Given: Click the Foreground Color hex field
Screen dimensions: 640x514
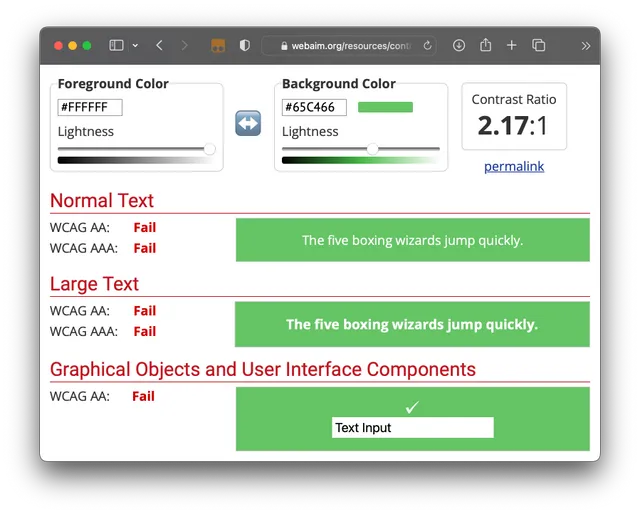Looking at the screenshot, I should point(90,107).
